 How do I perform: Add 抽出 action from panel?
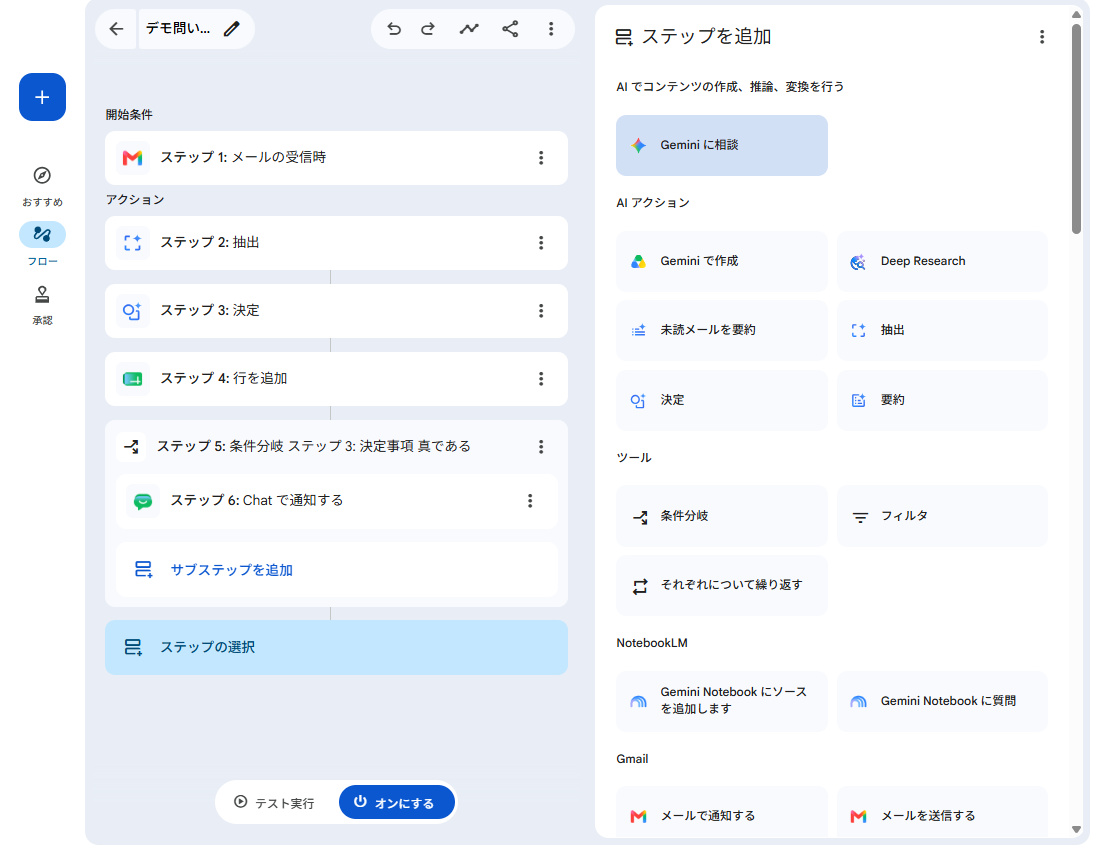[942, 330]
